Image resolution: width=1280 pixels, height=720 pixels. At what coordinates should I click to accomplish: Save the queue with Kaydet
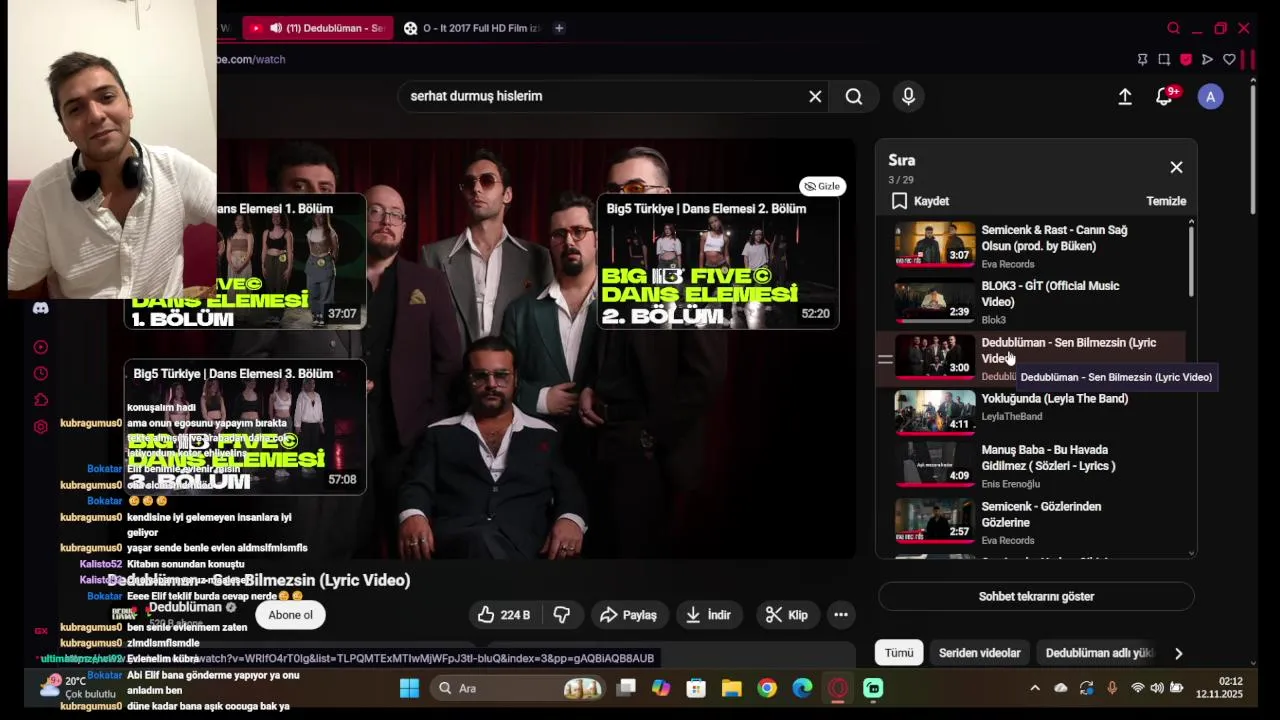[x=920, y=201]
